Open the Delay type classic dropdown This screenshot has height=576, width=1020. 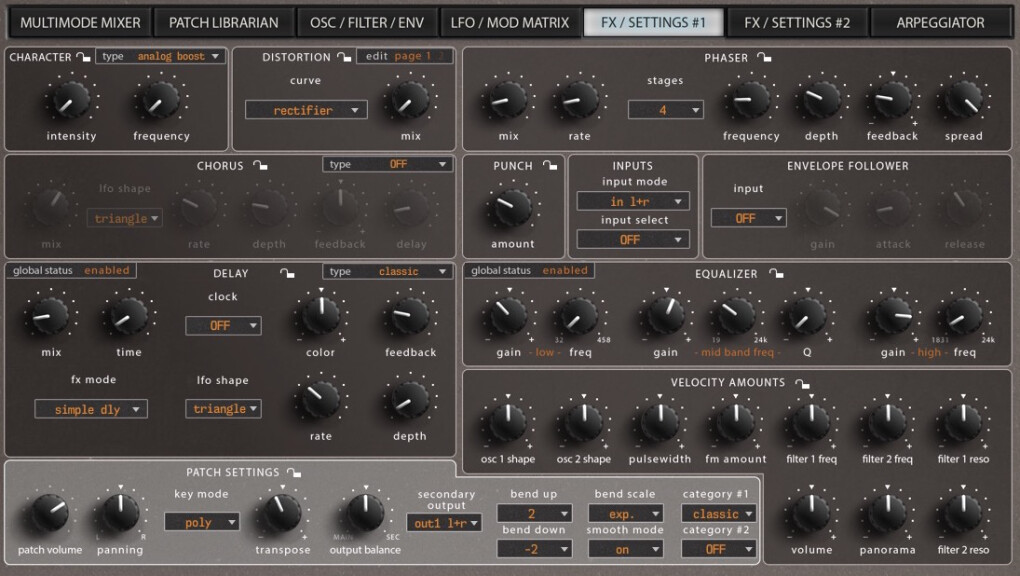tap(387, 271)
